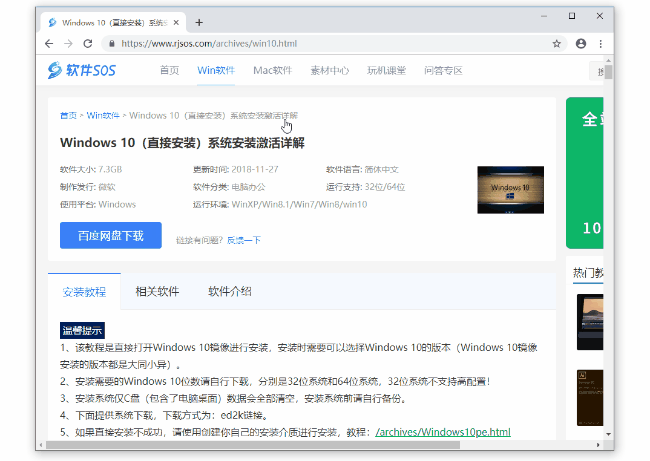
Task: Click the partially visible search box
Action: click(x=597, y=71)
